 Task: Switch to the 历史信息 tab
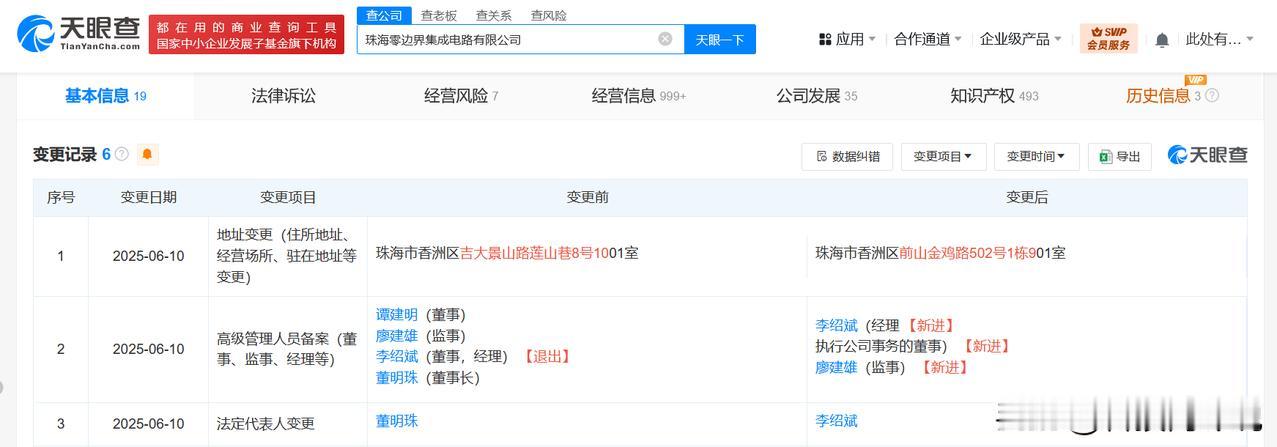[x=1158, y=96]
